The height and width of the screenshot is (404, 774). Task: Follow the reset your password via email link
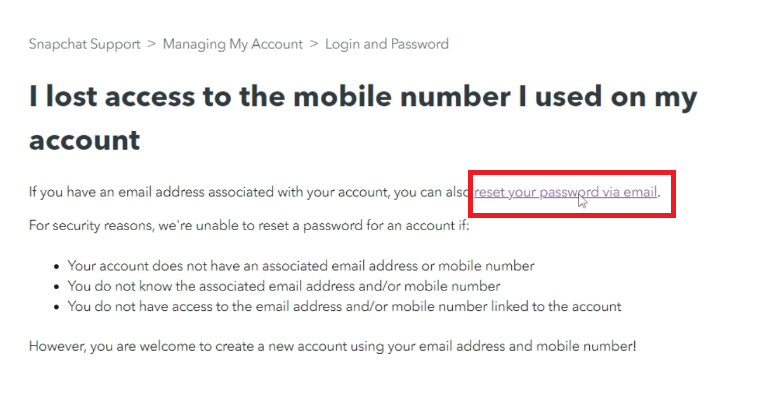(x=566, y=192)
